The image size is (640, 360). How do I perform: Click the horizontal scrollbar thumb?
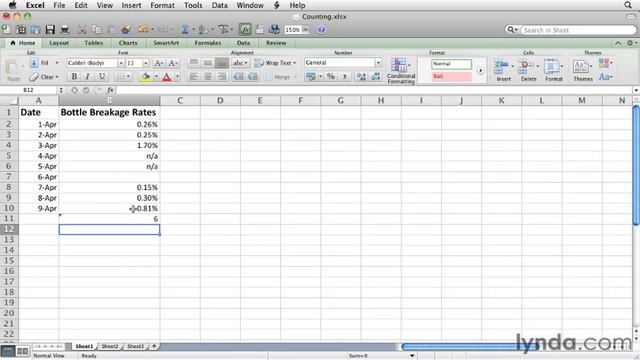point(469,347)
